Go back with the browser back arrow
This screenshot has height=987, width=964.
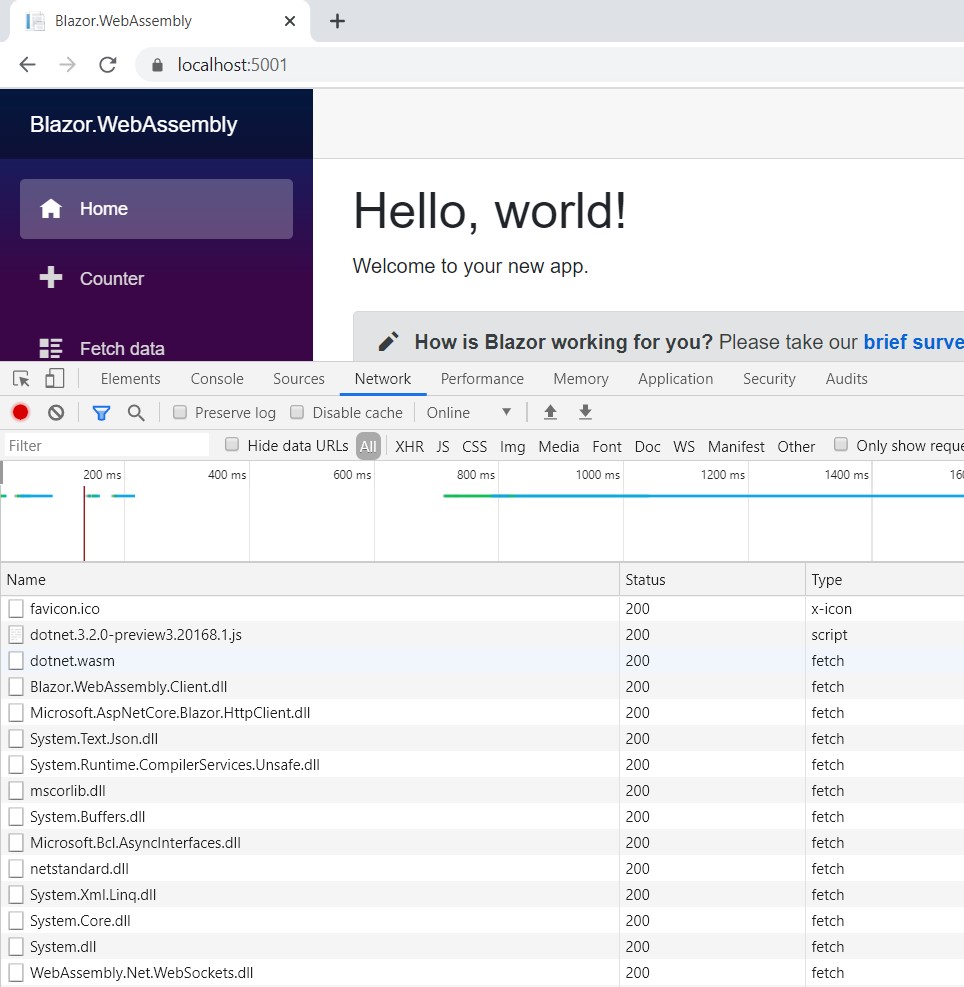pos(28,64)
